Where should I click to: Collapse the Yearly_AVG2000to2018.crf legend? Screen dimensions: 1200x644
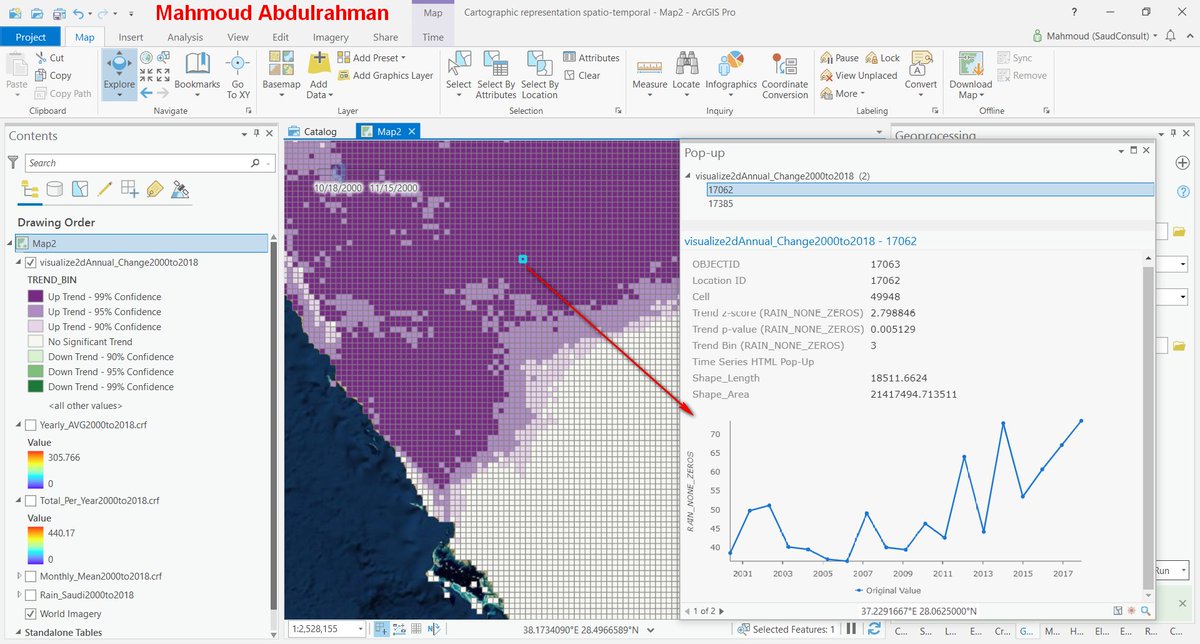pyautogui.click(x=19, y=425)
